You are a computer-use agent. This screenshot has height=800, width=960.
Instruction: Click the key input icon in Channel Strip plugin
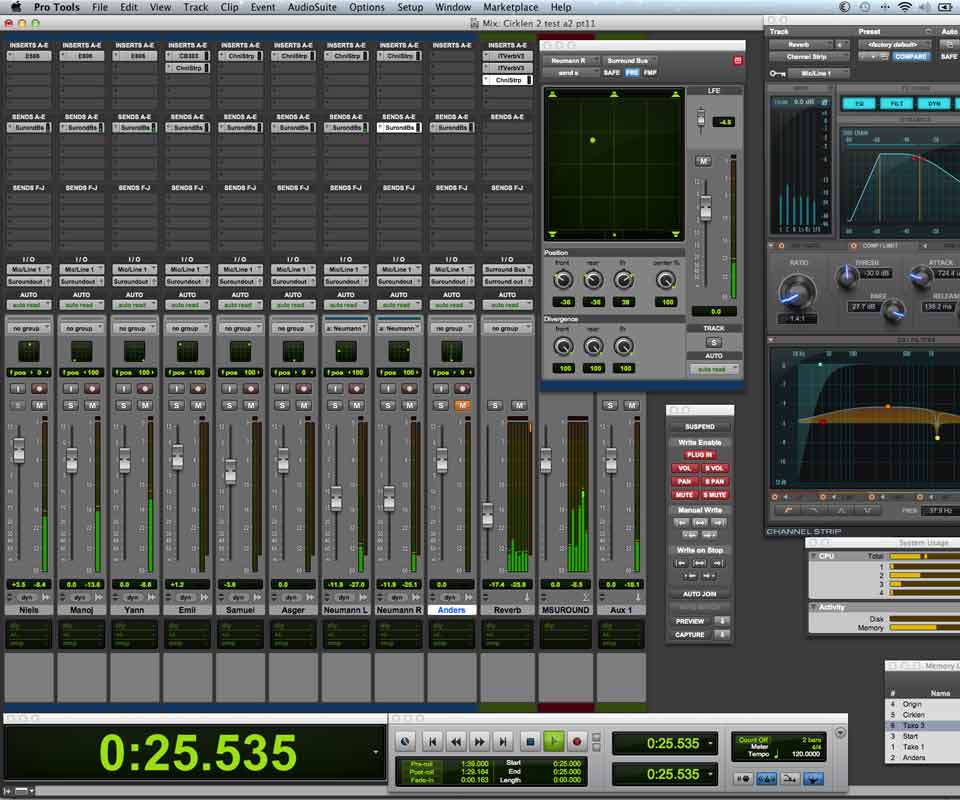(777, 73)
